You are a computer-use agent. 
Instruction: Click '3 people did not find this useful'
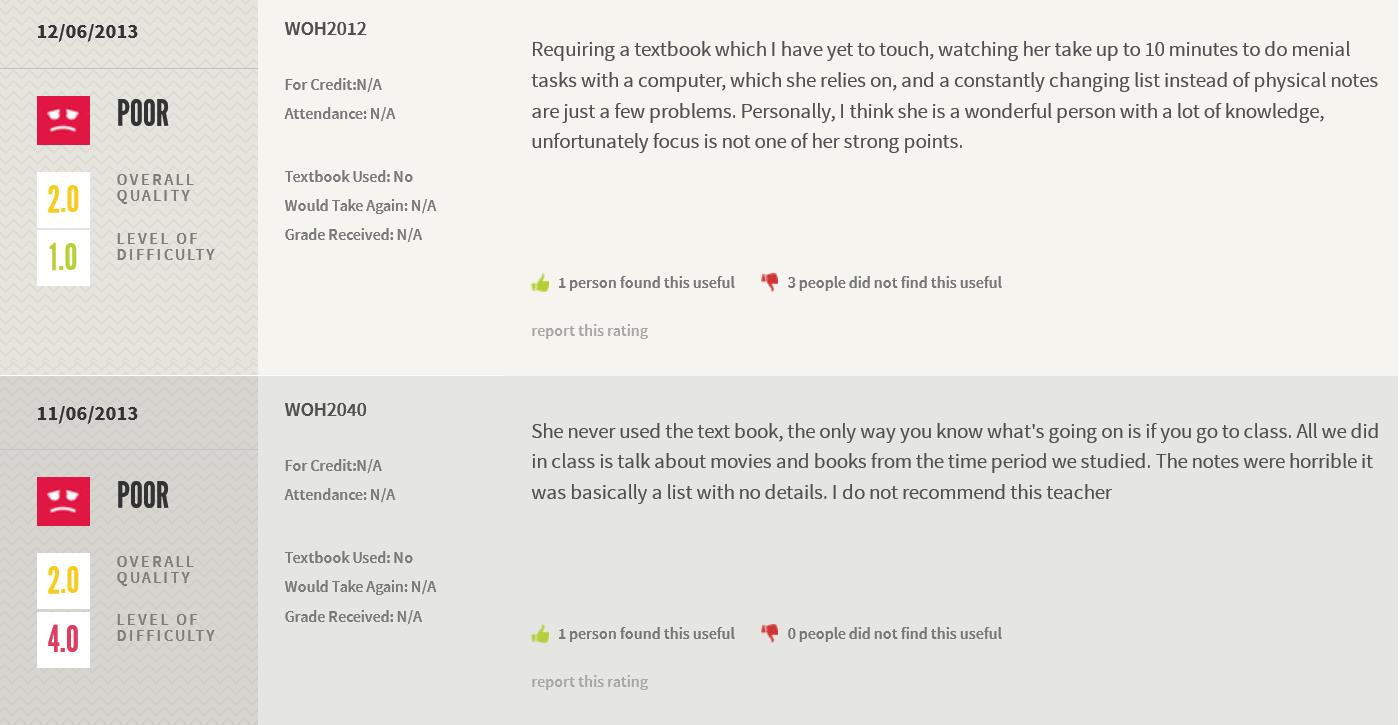(894, 283)
